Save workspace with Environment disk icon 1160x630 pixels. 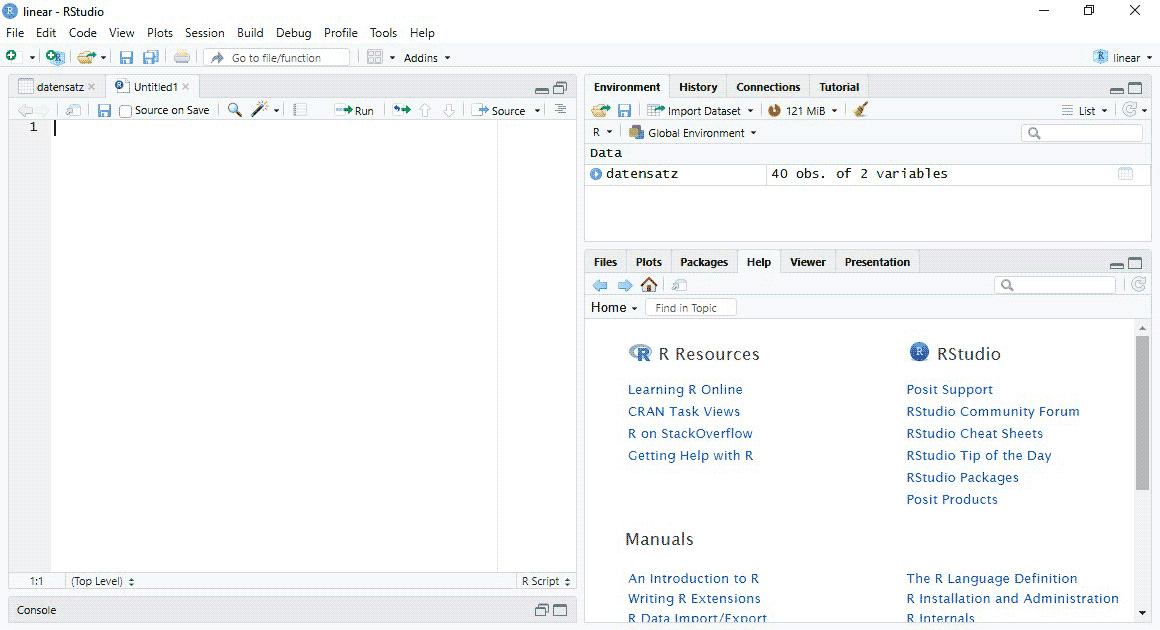point(624,110)
